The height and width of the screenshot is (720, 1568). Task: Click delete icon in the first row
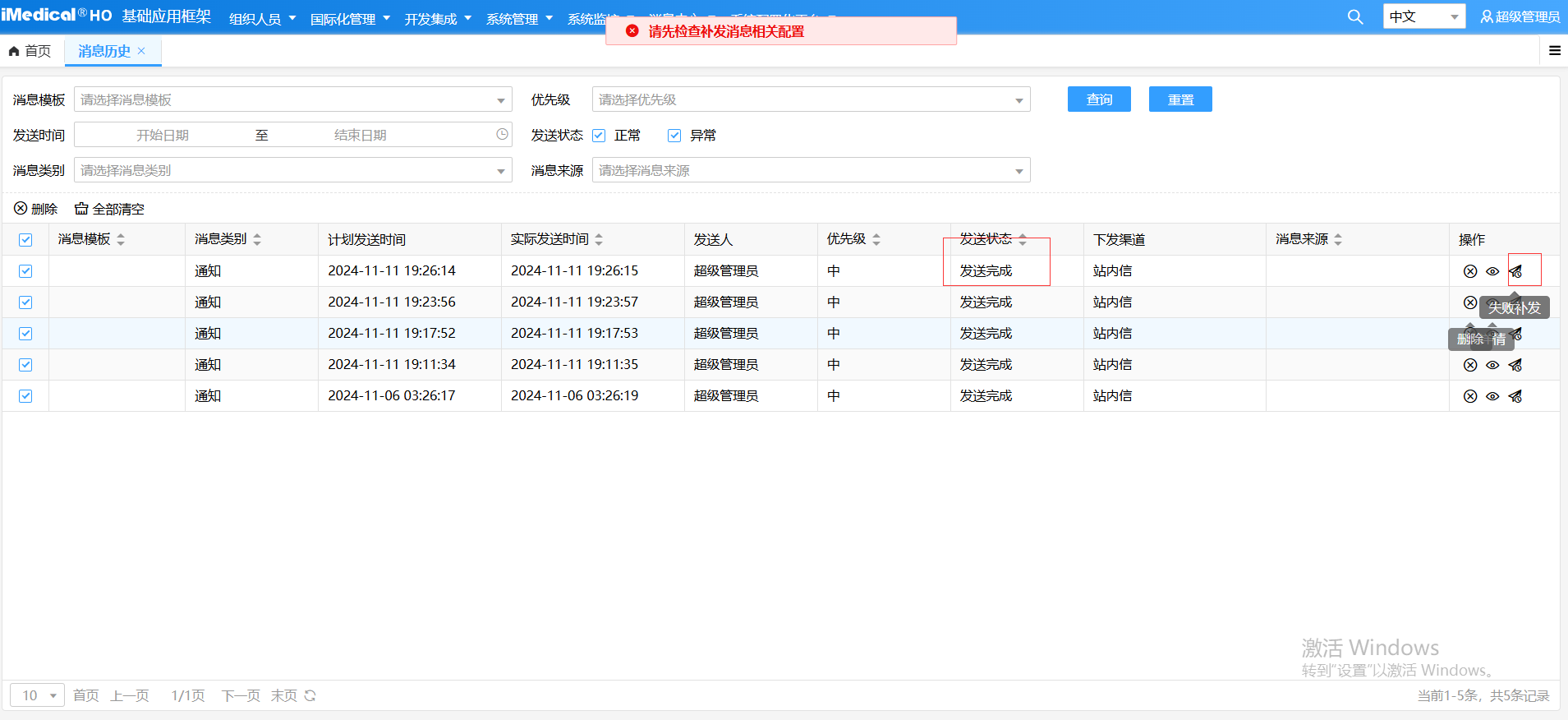[x=1470, y=271]
